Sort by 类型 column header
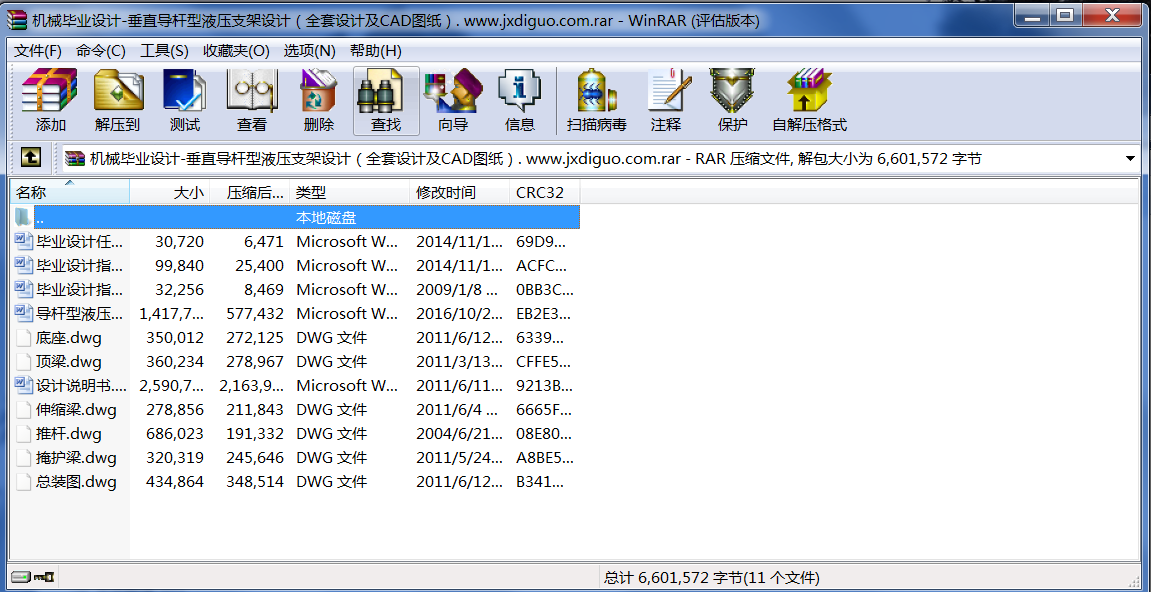The height and width of the screenshot is (592, 1151). [x=349, y=192]
